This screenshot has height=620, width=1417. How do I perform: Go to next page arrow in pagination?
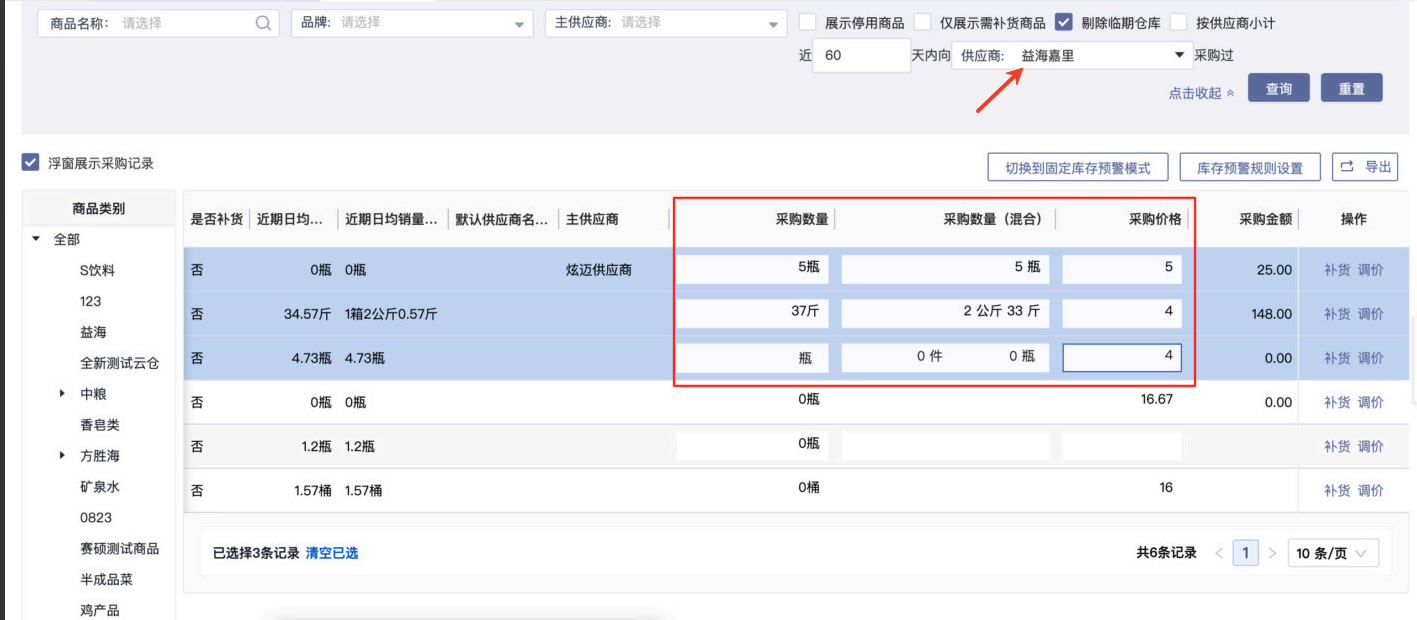tap(1272, 553)
